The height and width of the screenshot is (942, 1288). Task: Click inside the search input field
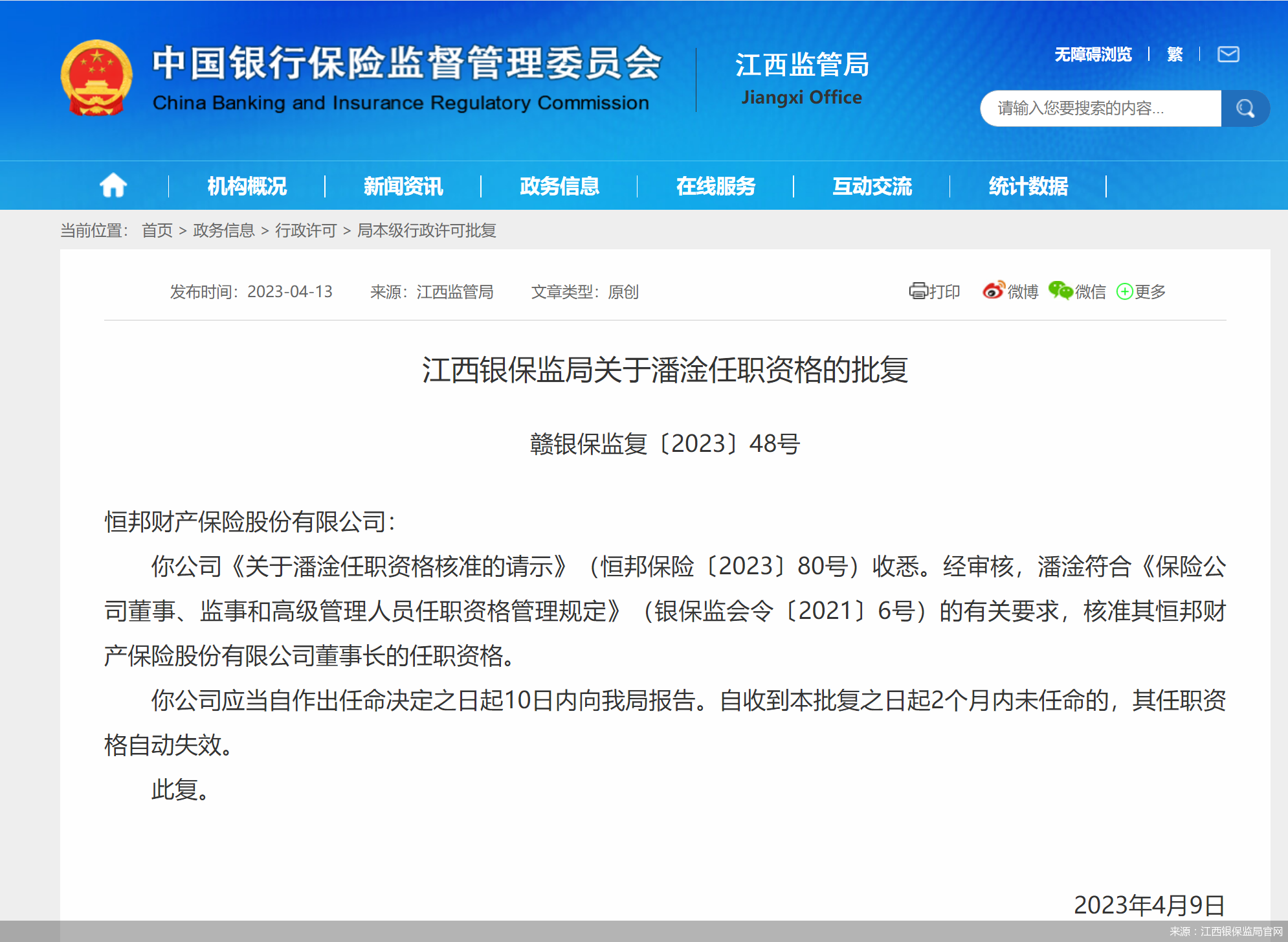pos(1100,108)
